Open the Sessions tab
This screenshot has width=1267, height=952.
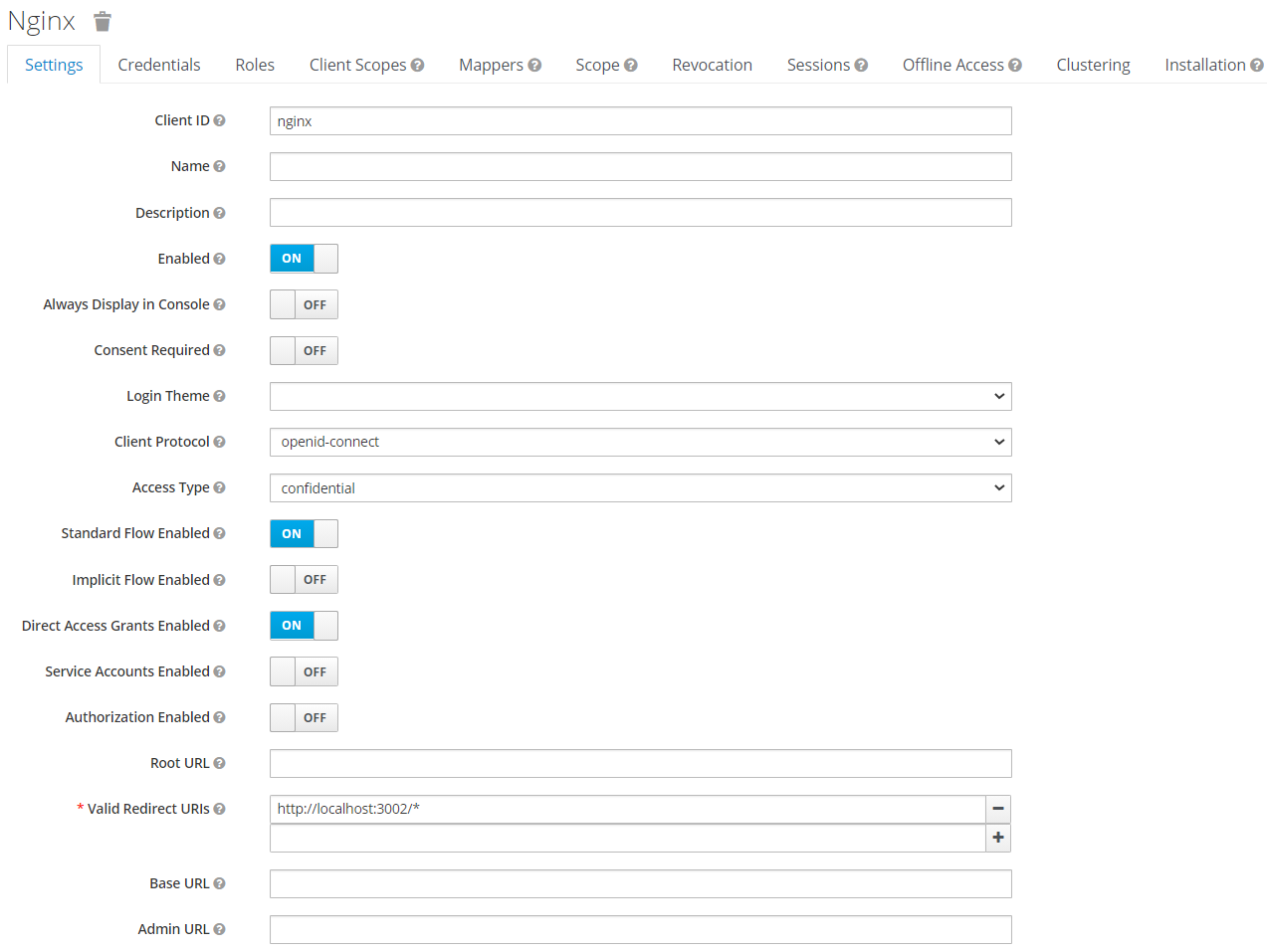[818, 65]
